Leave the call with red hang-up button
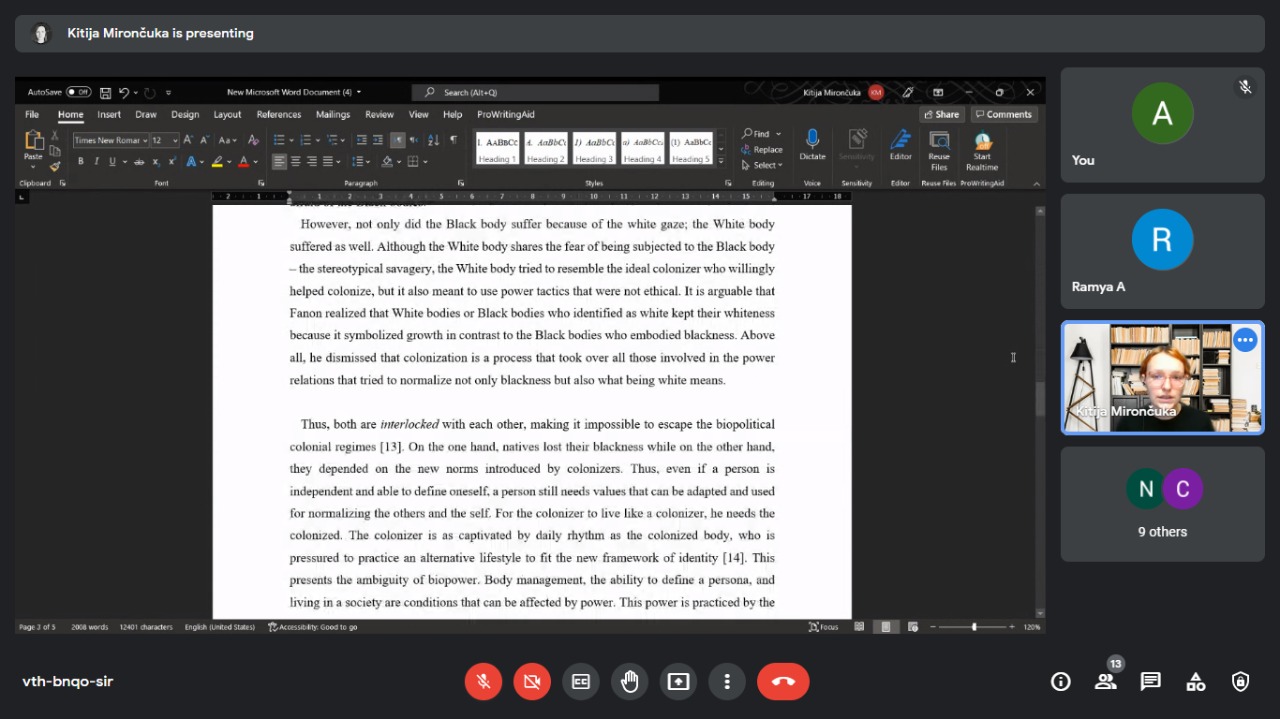Image resolution: width=1280 pixels, height=719 pixels. coord(783,681)
